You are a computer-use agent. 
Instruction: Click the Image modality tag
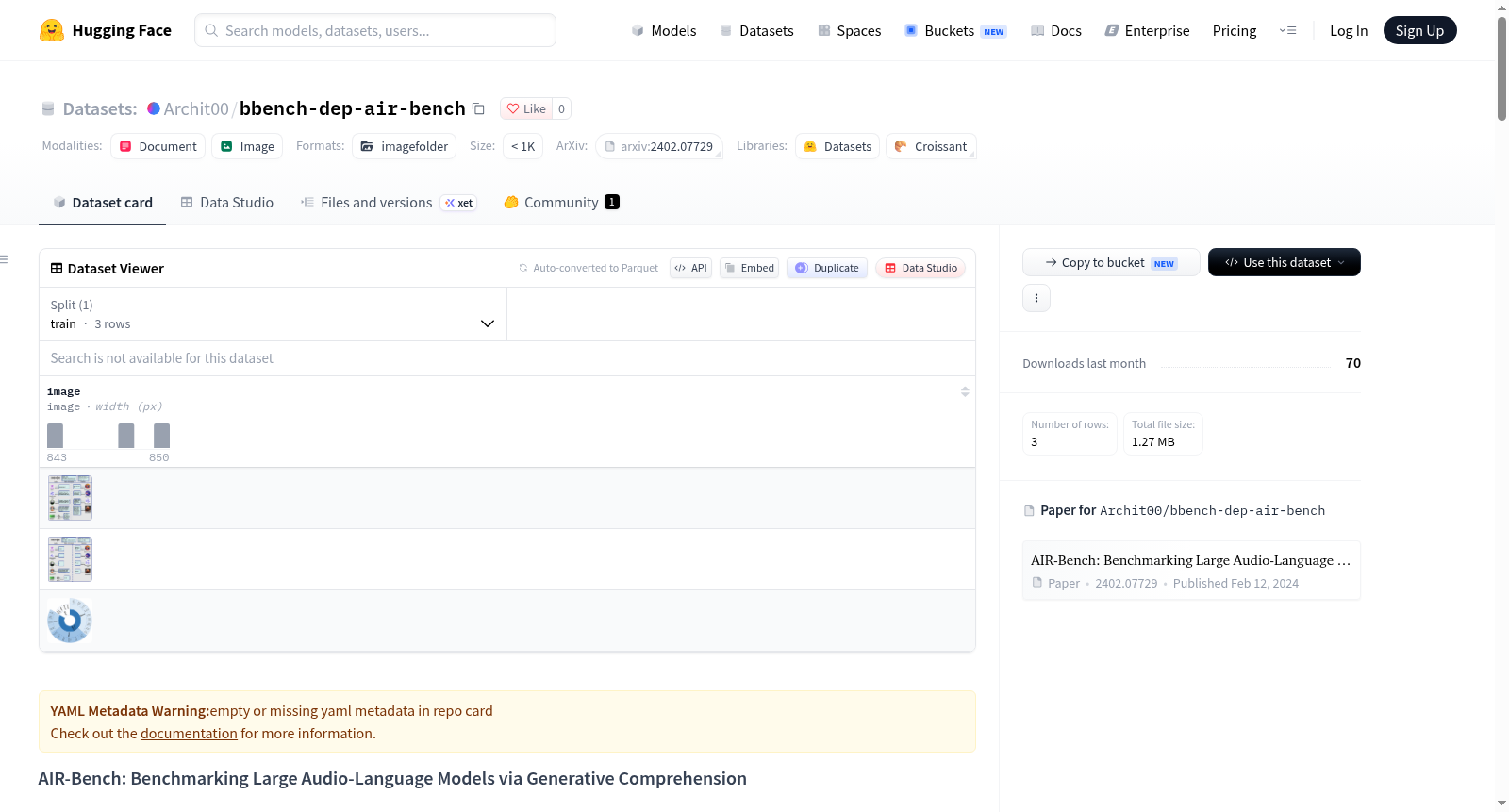pyautogui.click(x=247, y=146)
